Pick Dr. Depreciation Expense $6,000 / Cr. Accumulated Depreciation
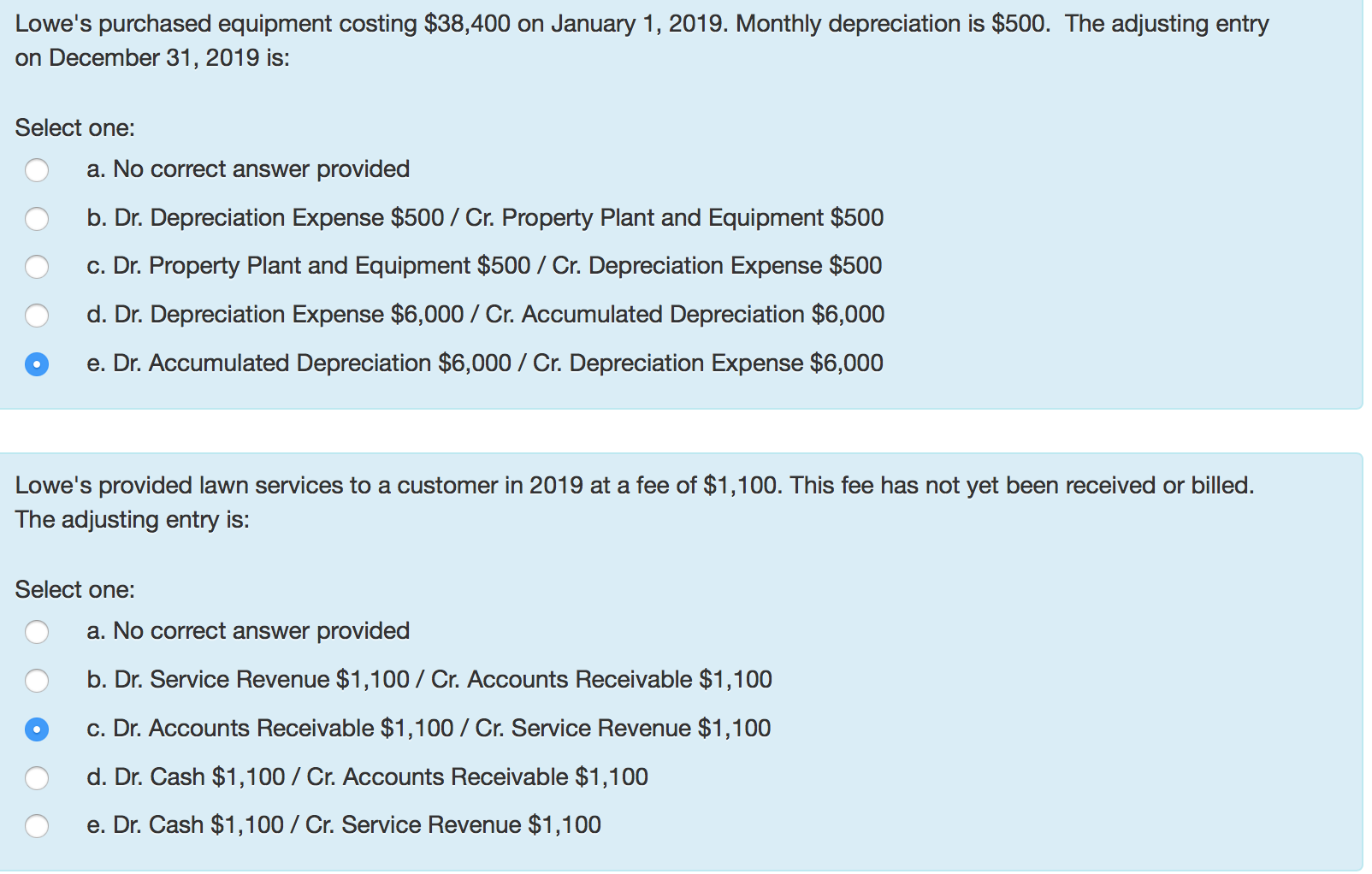 coord(37,316)
